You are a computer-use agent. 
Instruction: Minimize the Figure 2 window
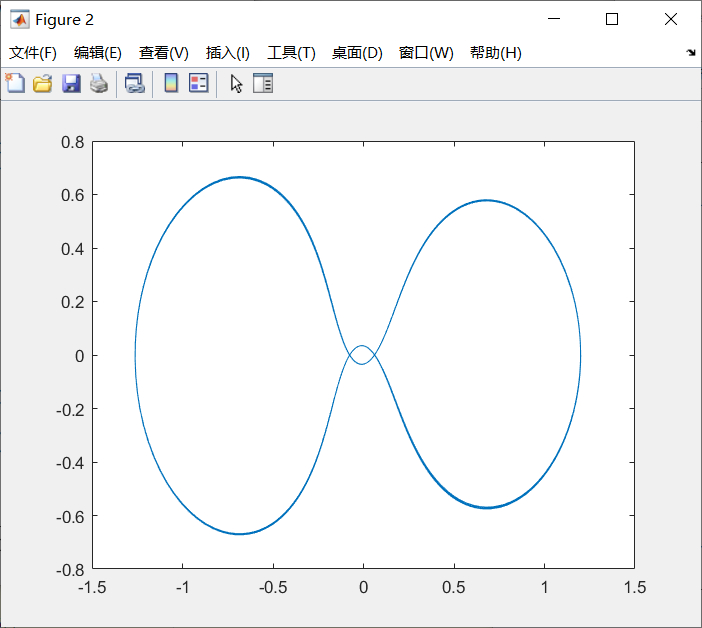[554, 19]
